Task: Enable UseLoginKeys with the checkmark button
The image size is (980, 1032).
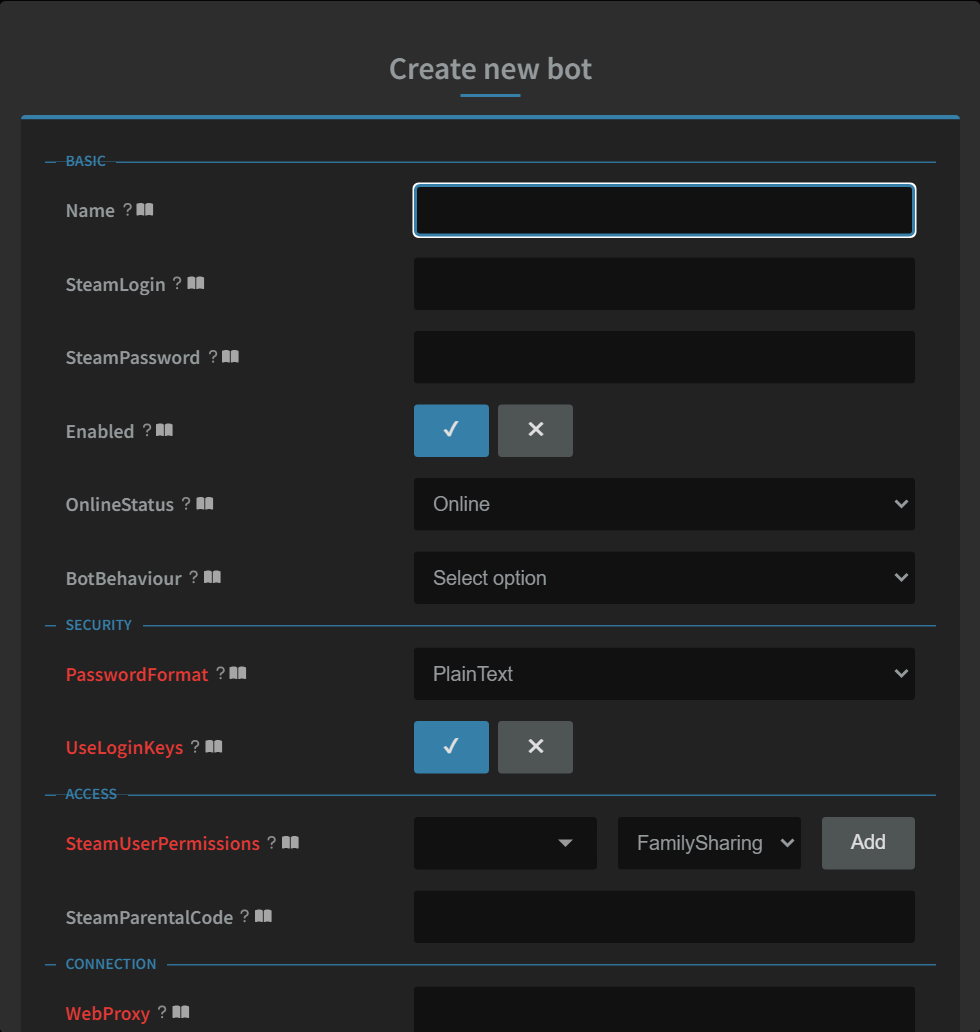Action: 451,747
